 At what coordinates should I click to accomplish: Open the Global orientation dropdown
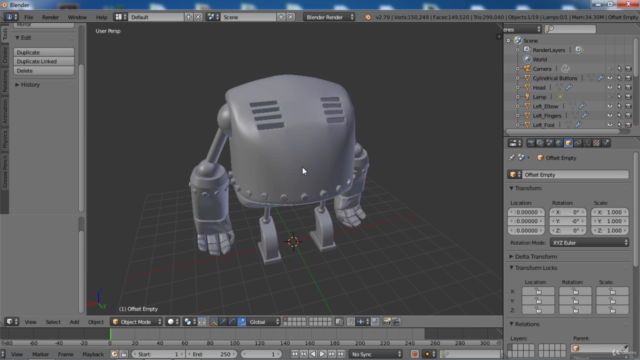click(264, 322)
